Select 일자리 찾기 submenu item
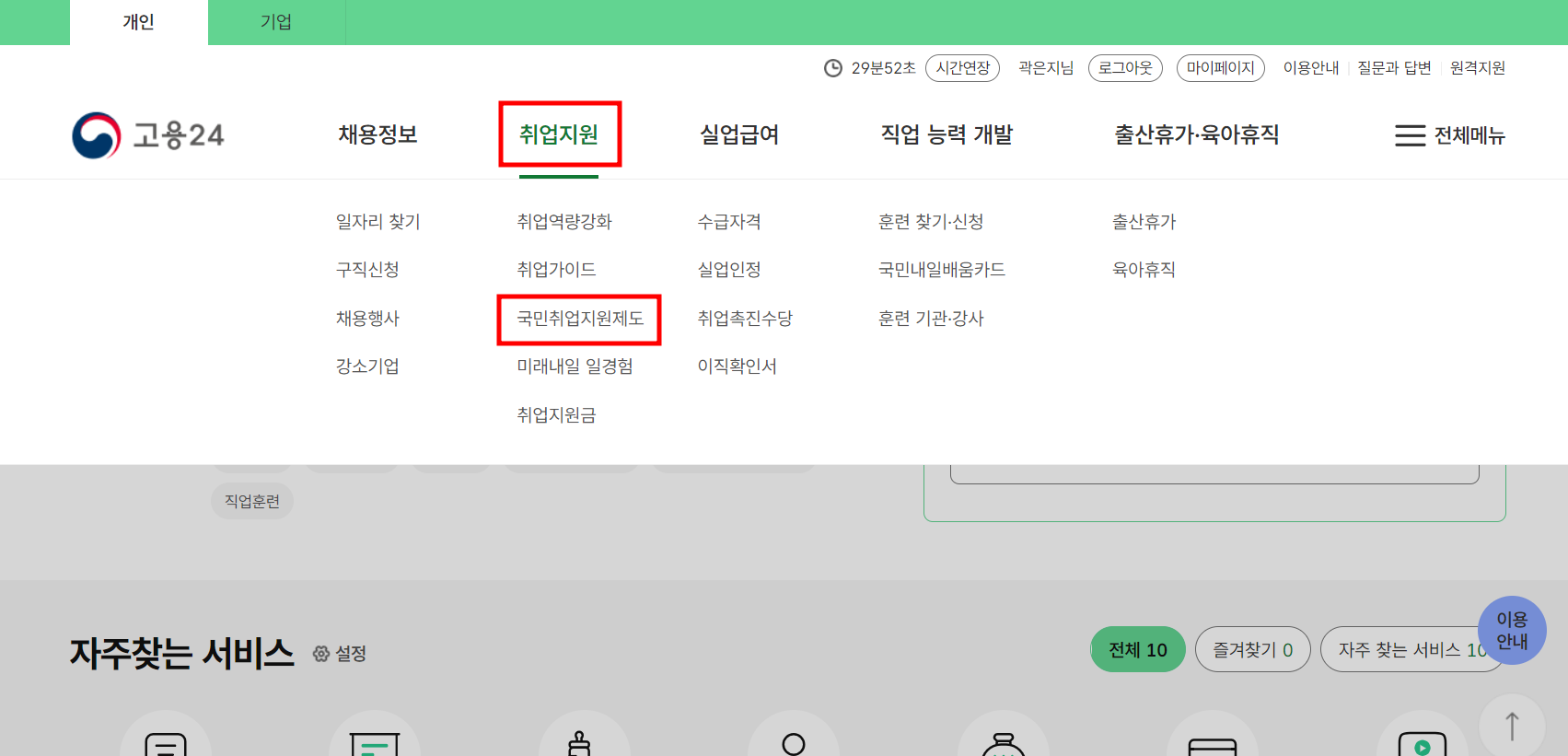This screenshot has height=756, width=1568. click(377, 222)
